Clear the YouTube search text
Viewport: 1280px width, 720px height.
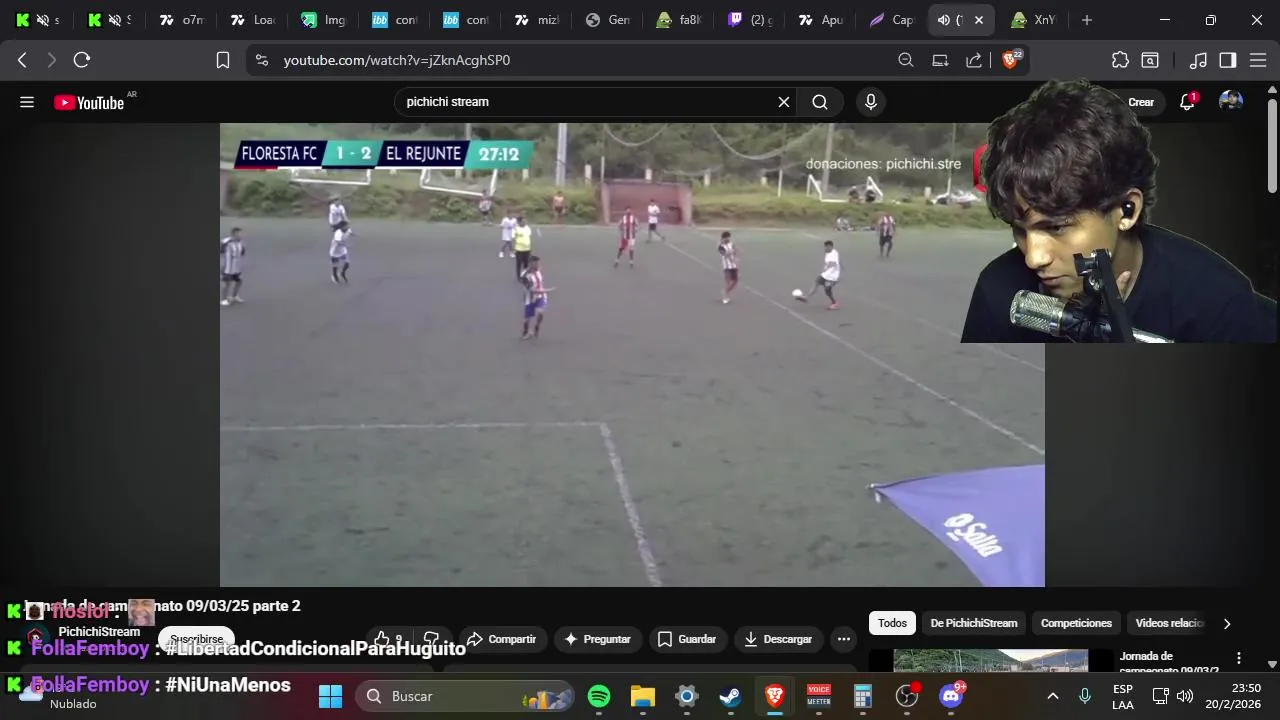tap(784, 102)
